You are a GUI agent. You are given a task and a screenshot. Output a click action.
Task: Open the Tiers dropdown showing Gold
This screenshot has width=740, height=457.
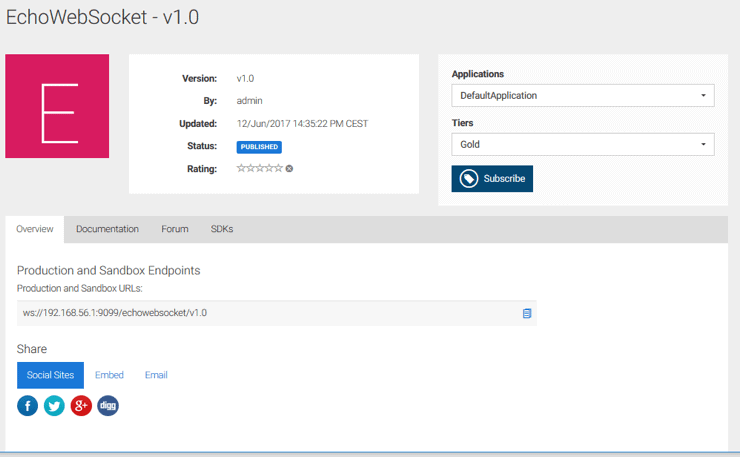583,144
